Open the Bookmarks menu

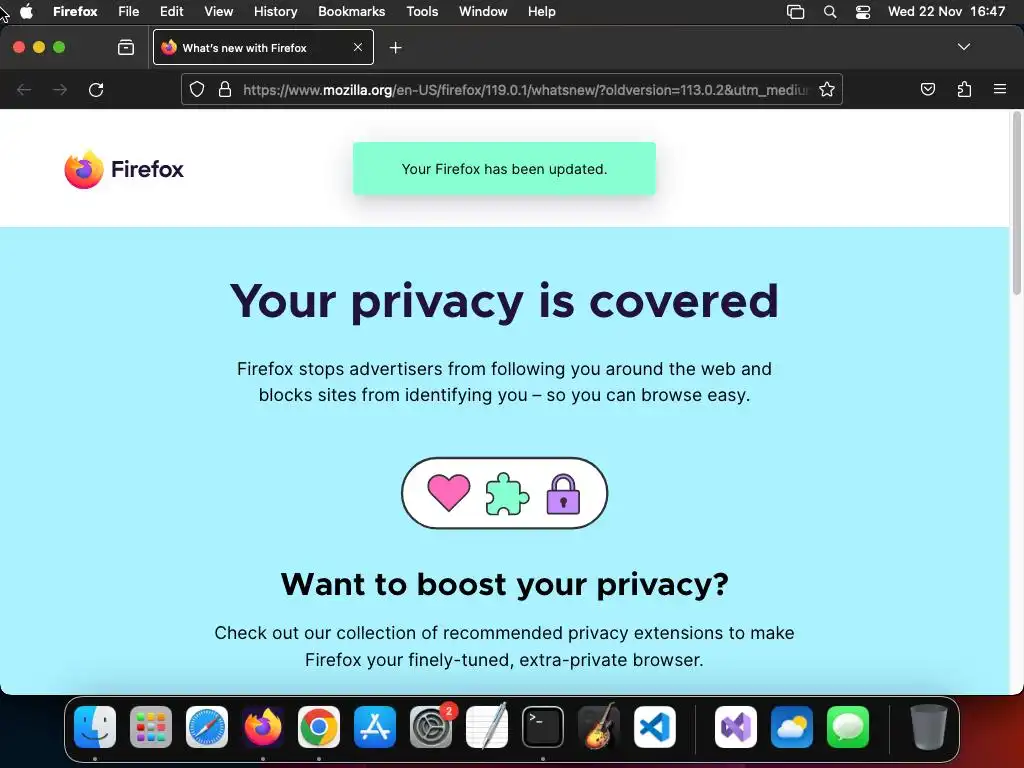351,11
